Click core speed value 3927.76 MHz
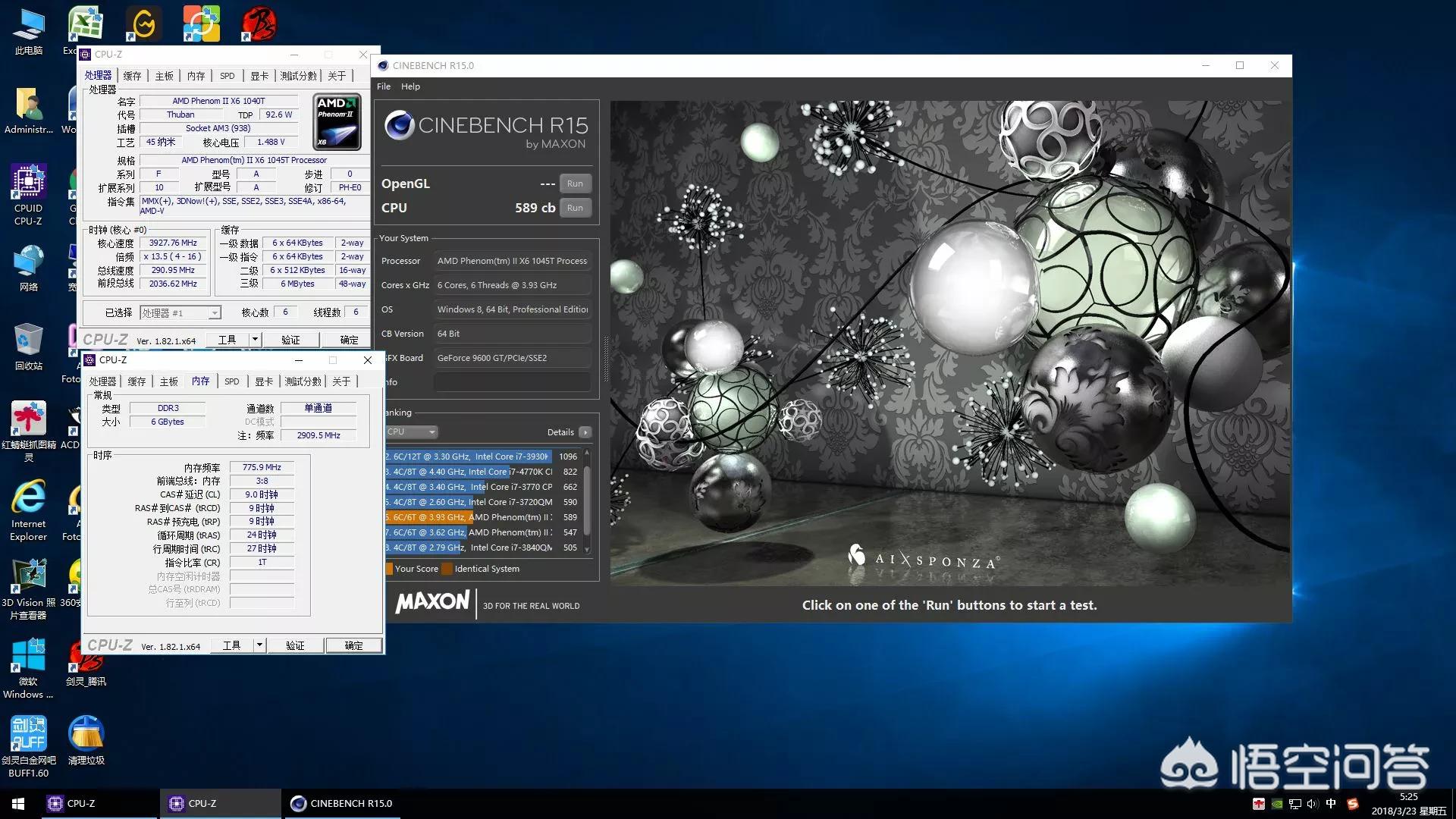The image size is (1456, 819). pos(173,243)
